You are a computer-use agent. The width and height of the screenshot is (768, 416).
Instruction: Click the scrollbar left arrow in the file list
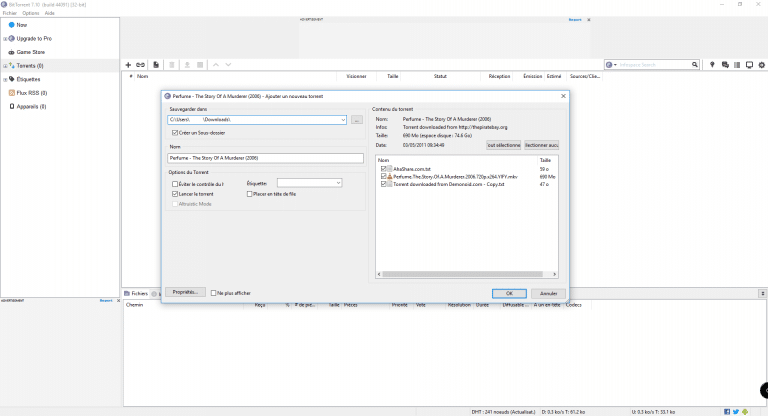[x=379, y=274]
